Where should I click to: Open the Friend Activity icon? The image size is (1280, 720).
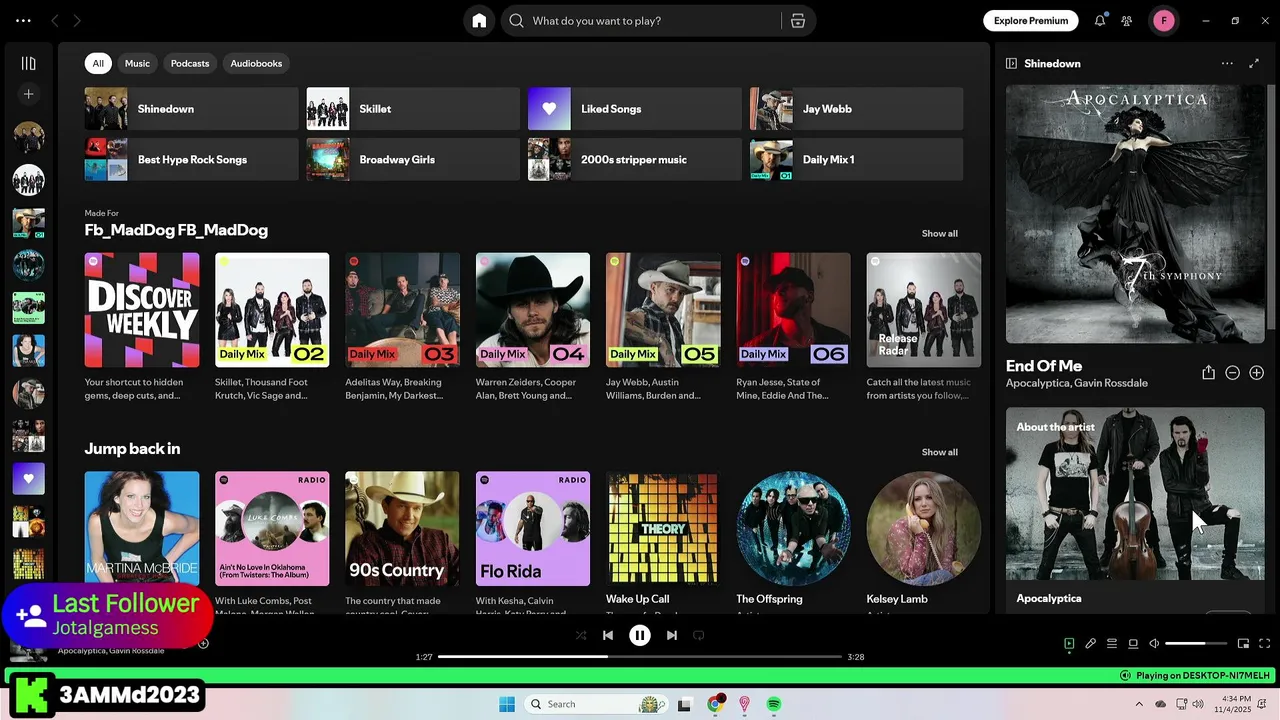pos(1127,21)
